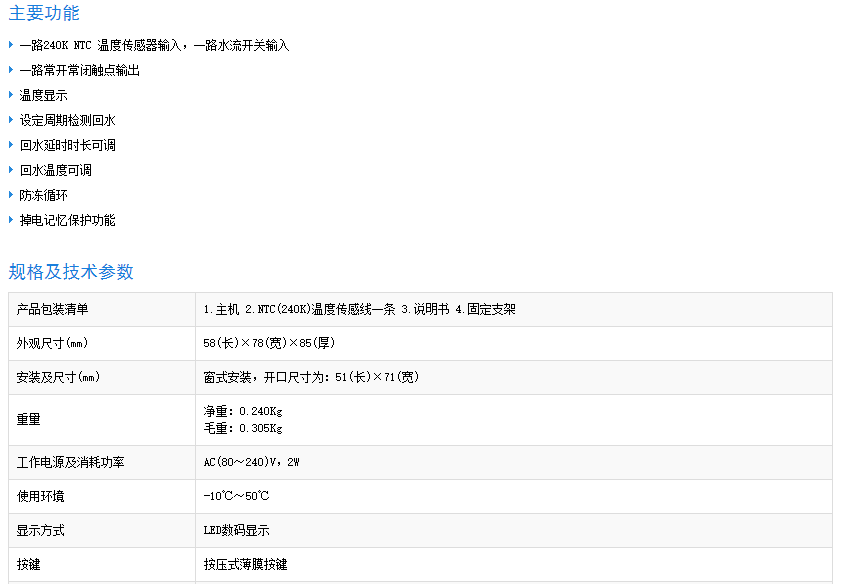Click the 按键 table cell

point(102,565)
